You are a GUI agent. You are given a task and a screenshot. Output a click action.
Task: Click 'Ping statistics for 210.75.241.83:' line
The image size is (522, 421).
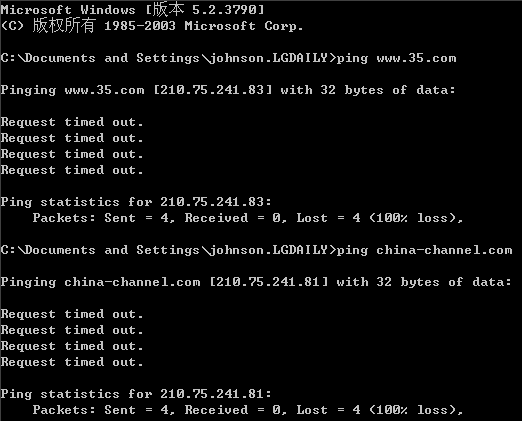pos(136,202)
